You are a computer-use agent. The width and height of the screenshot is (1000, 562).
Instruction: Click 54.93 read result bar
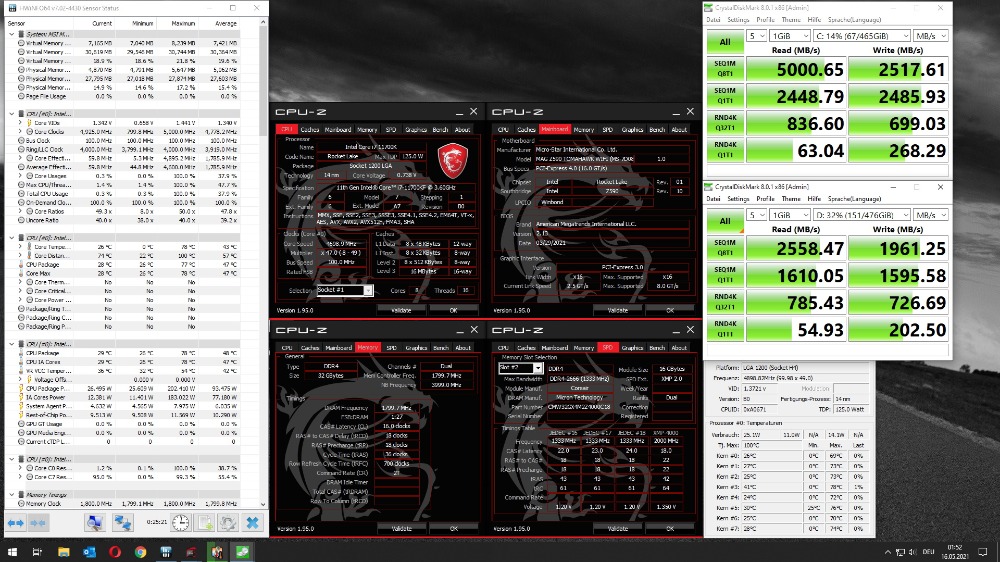[x=796, y=329]
